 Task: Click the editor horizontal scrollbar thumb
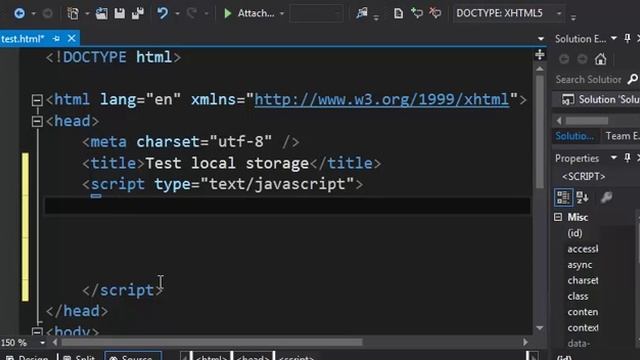pyautogui.click(x=211, y=342)
